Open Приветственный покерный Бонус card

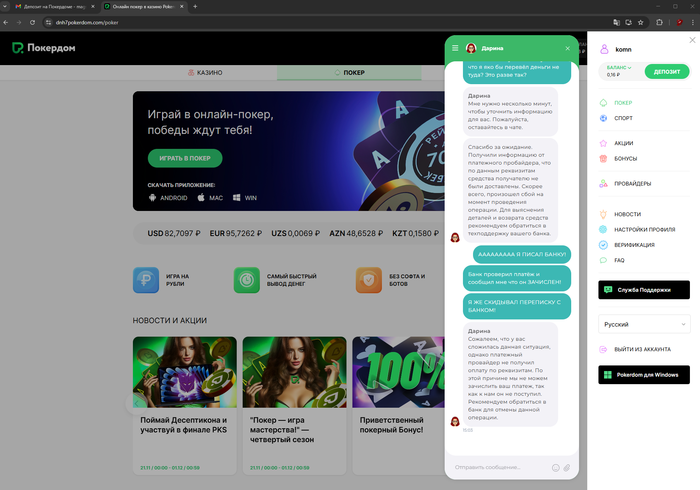click(398, 406)
